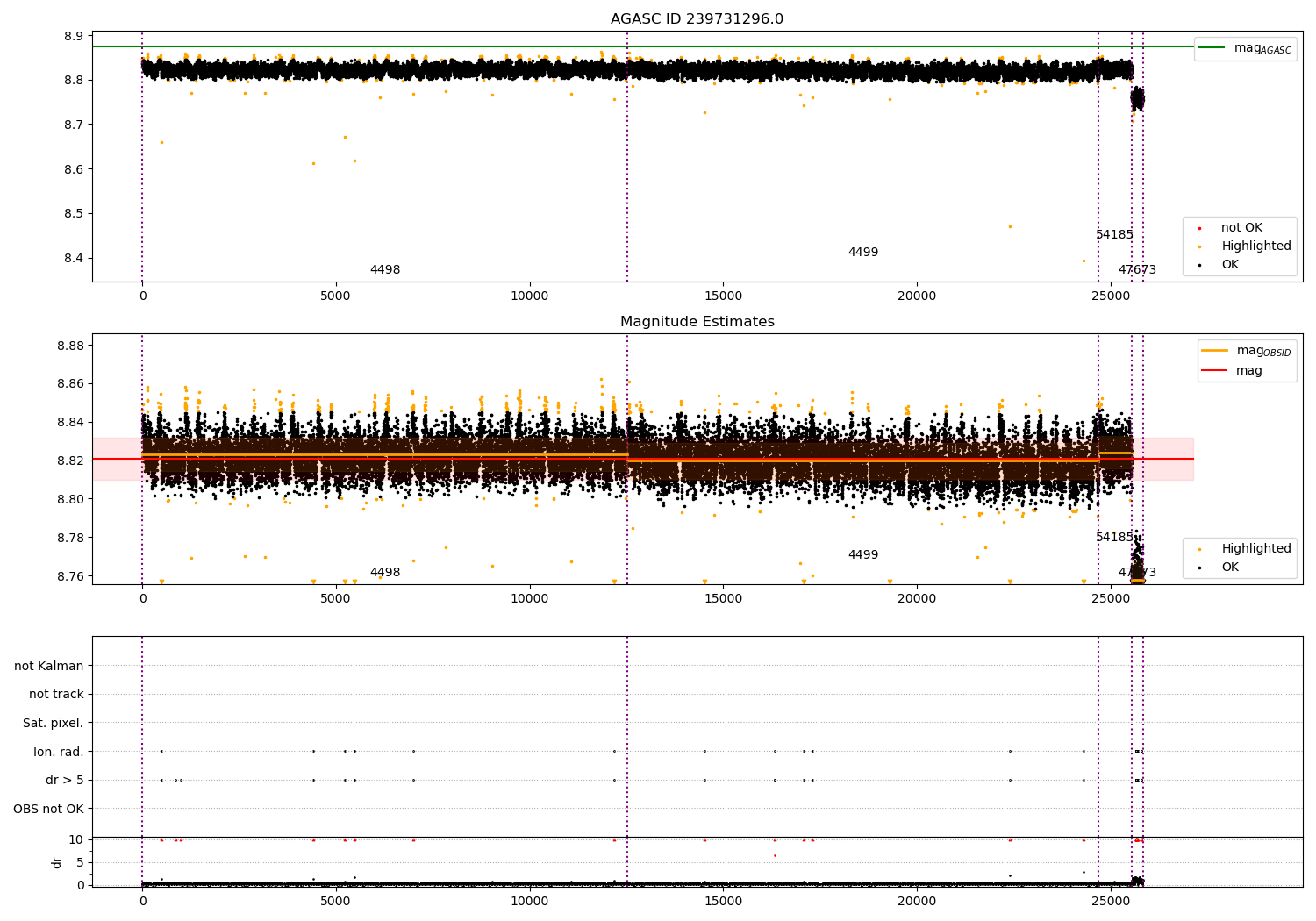Screen dimensions: 1316x921
Task: Click 'Highlighted' in the Magnitude Estimates legend
Action: [x=1256, y=549]
